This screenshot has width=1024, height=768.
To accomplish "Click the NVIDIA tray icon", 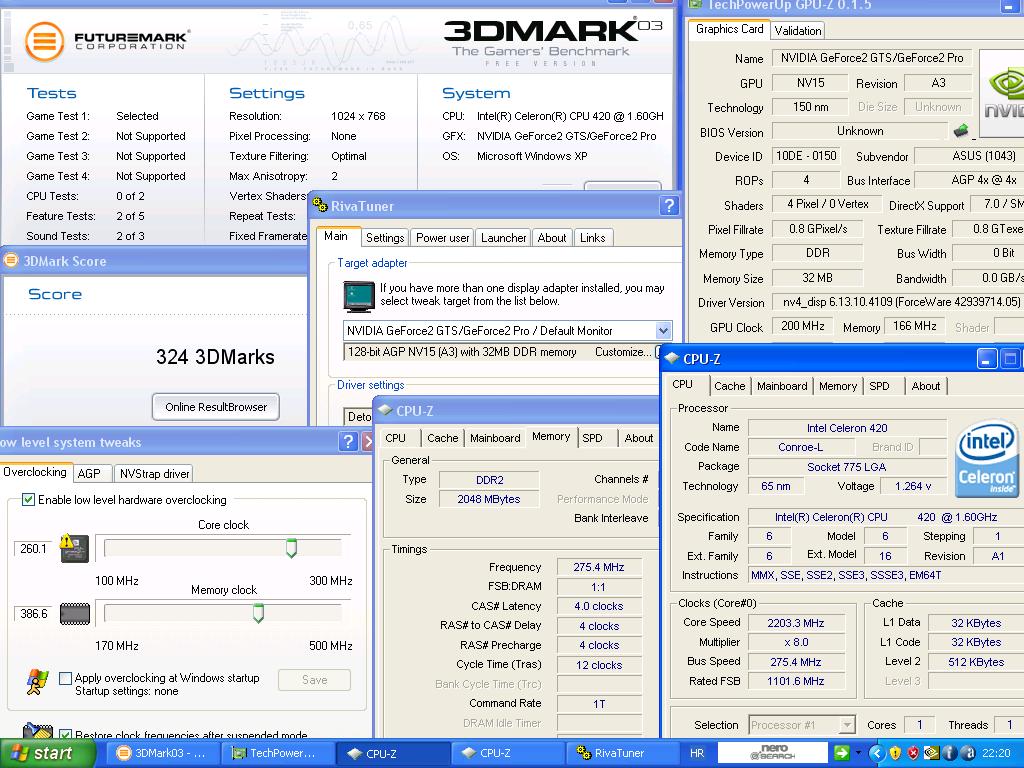I will pyautogui.click(x=931, y=753).
